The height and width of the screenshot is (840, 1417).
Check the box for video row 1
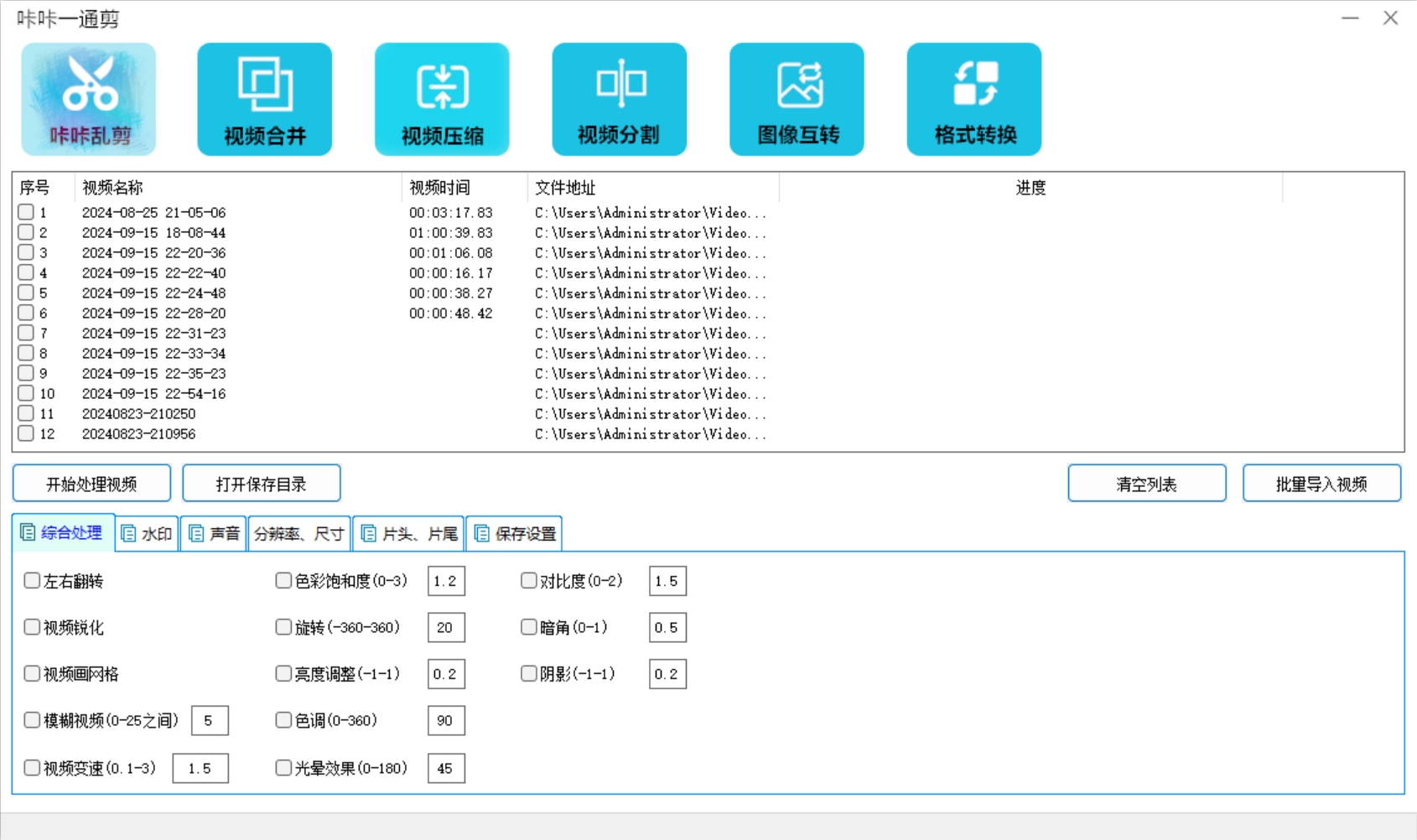[x=26, y=212]
